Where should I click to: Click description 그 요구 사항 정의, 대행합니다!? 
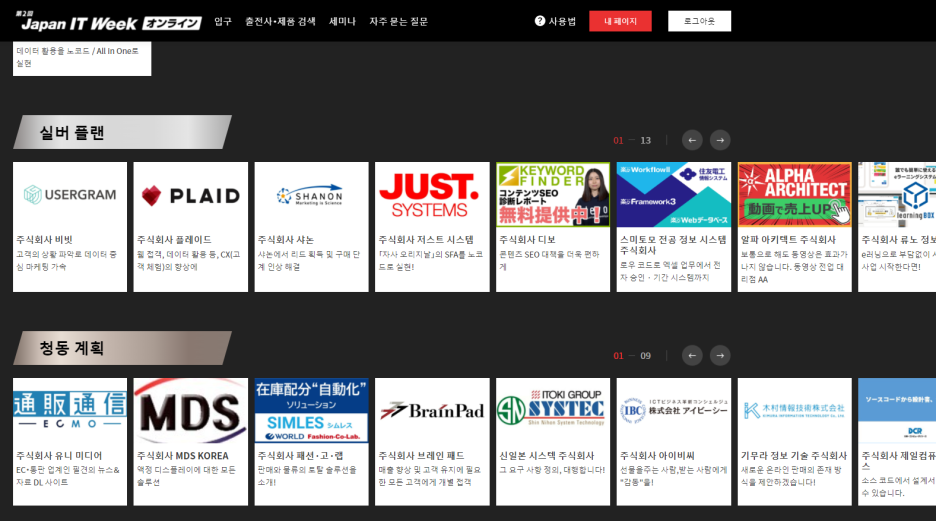(x=552, y=470)
